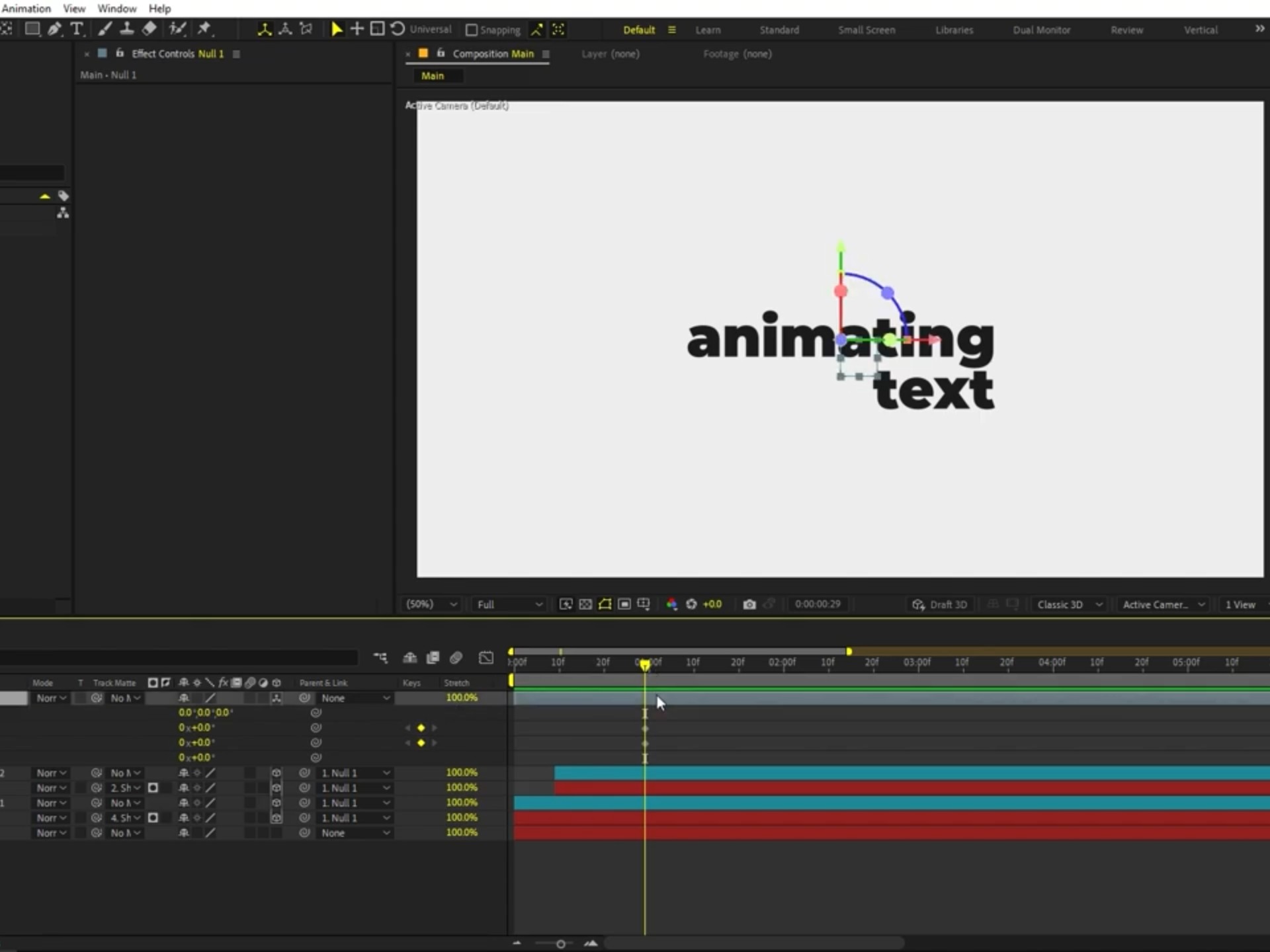Open the Full resolution dropdown

coord(509,604)
